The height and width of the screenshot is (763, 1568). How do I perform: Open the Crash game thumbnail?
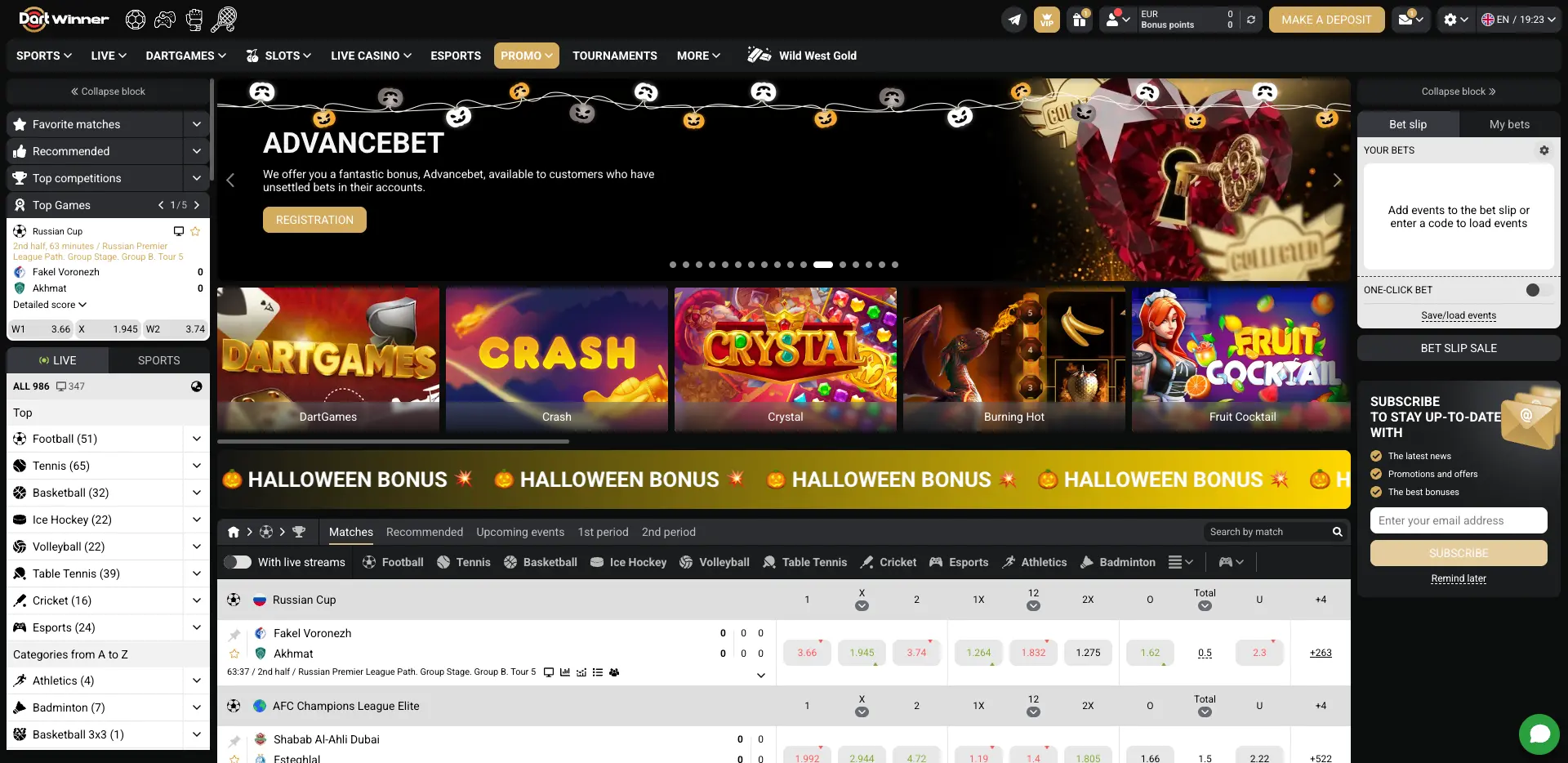tap(556, 359)
